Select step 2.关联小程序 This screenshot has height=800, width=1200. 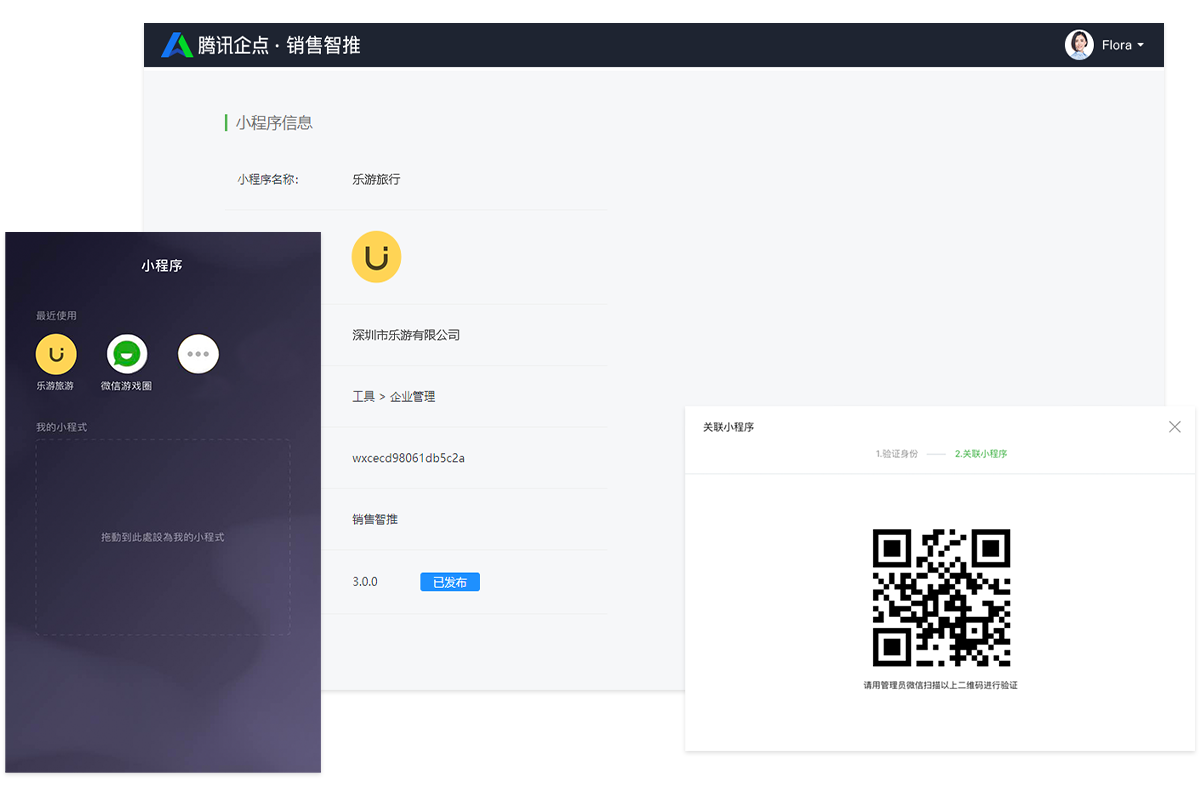[981, 454]
